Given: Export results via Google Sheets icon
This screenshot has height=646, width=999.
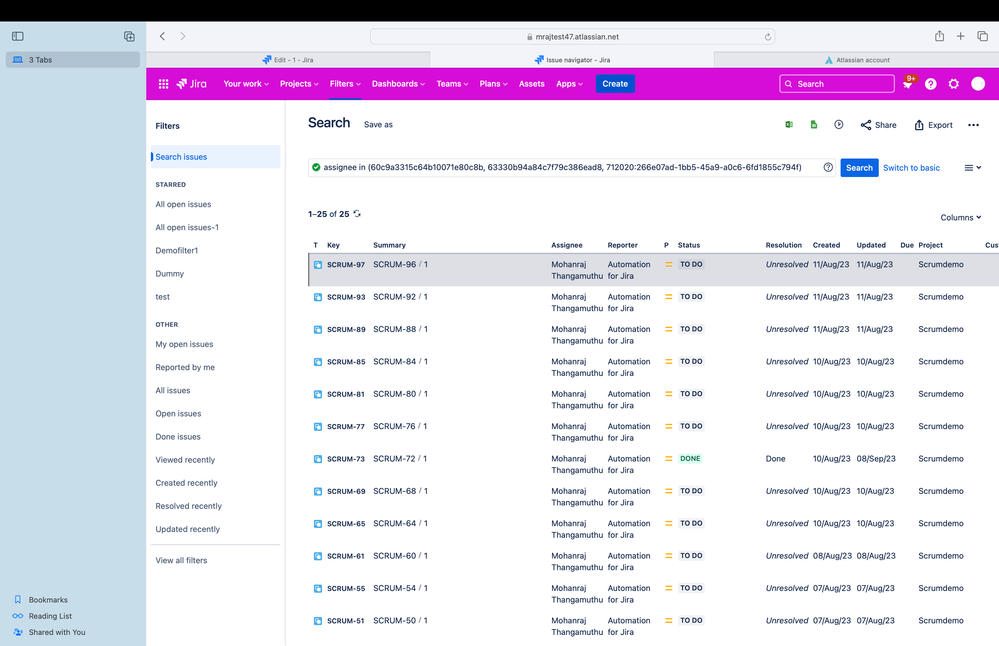Looking at the screenshot, I should click(815, 125).
